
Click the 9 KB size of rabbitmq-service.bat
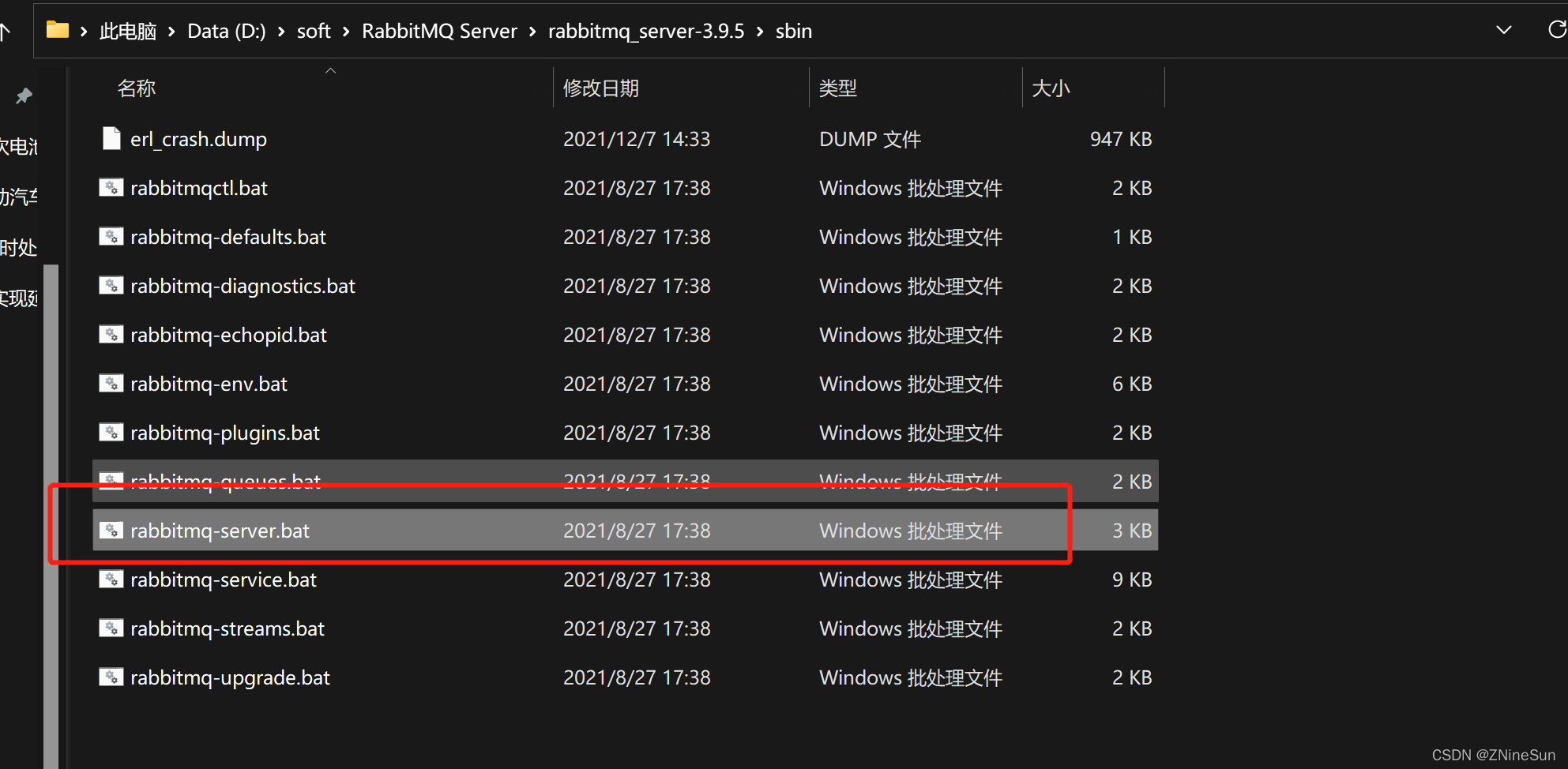(1132, 580)
